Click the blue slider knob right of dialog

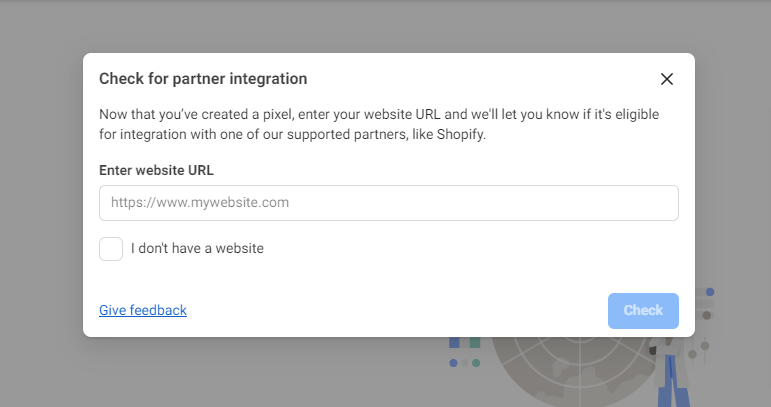tap(710, 292)
